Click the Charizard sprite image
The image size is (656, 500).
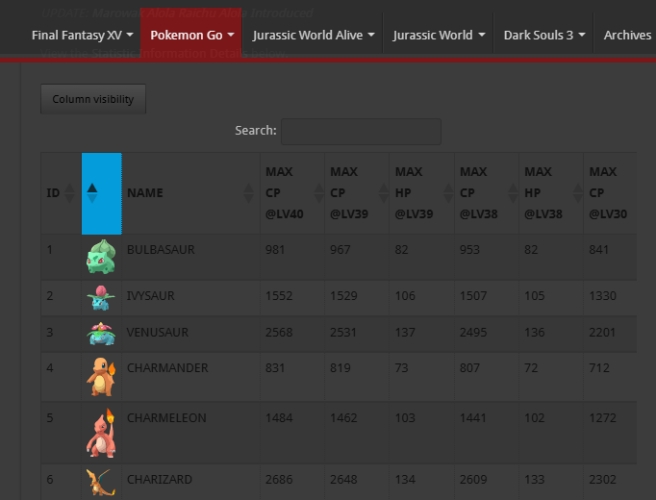click(101, 482)
